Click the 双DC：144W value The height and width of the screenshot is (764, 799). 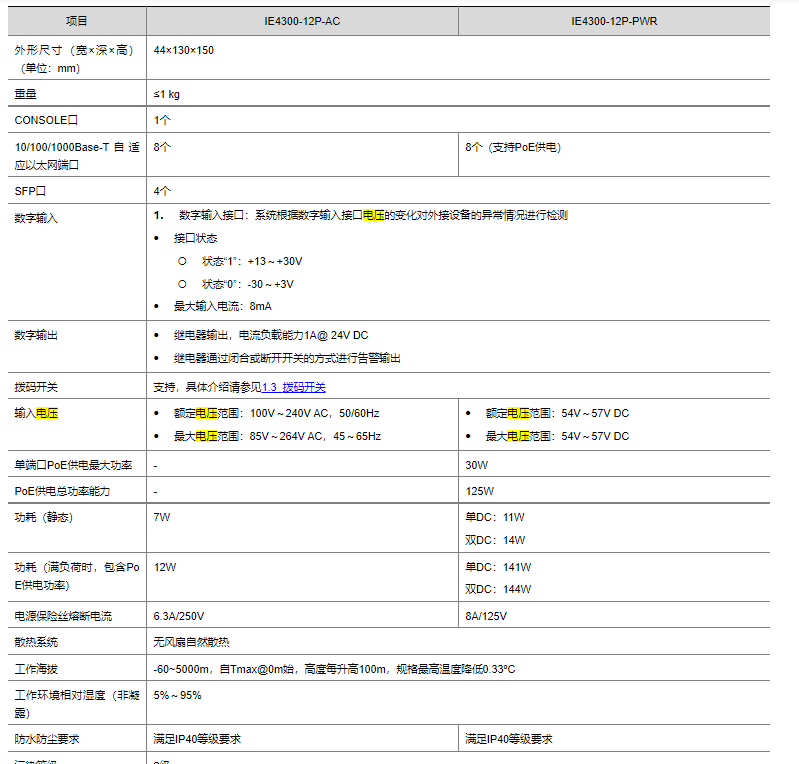[x=498, y=589]
